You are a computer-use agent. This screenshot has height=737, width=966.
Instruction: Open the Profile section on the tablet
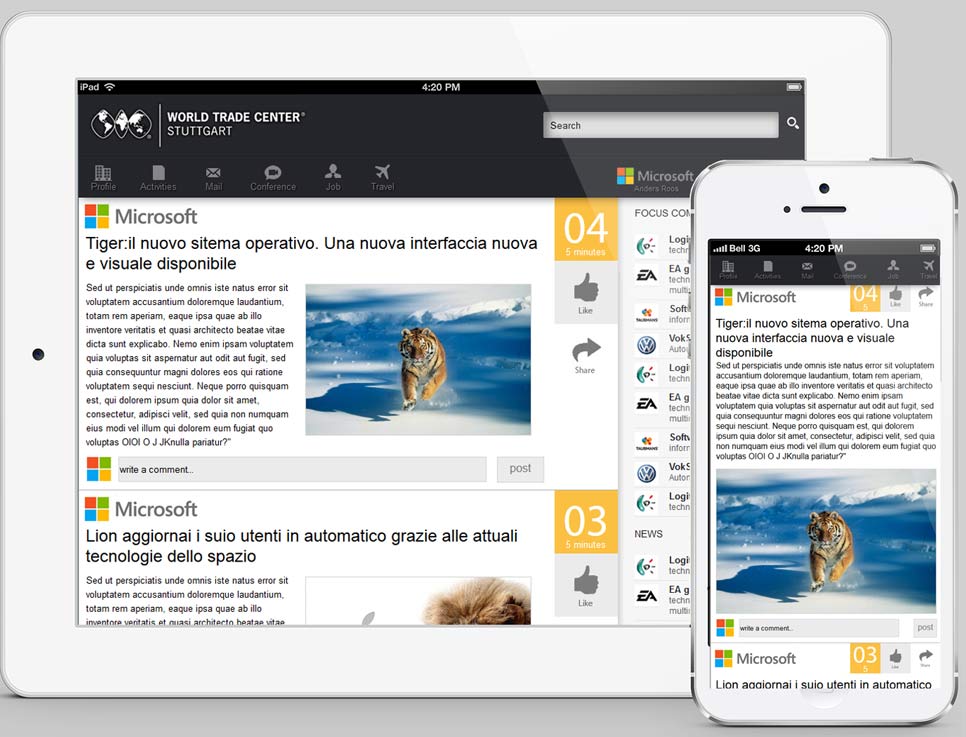pos(103,177)
